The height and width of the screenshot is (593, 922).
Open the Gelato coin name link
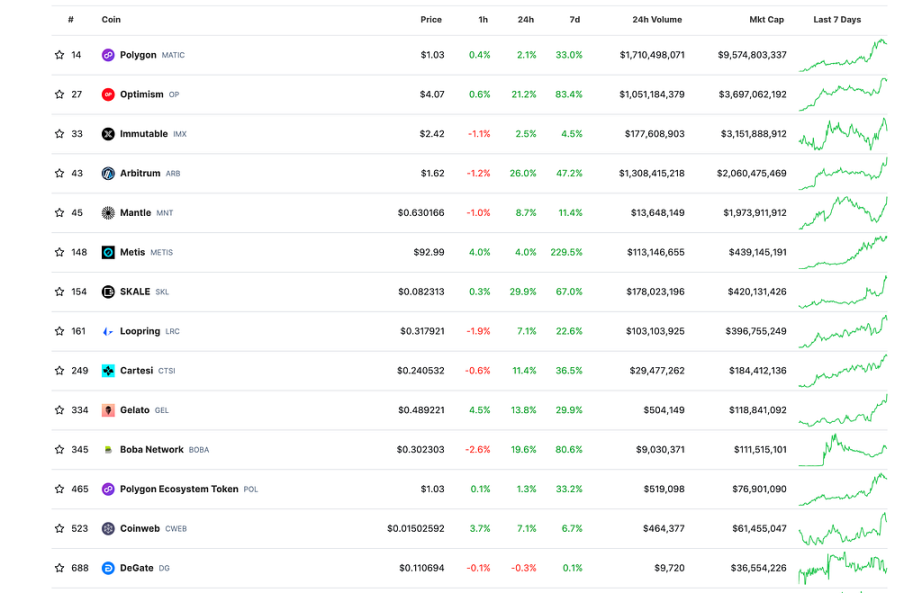pos(135,409)
